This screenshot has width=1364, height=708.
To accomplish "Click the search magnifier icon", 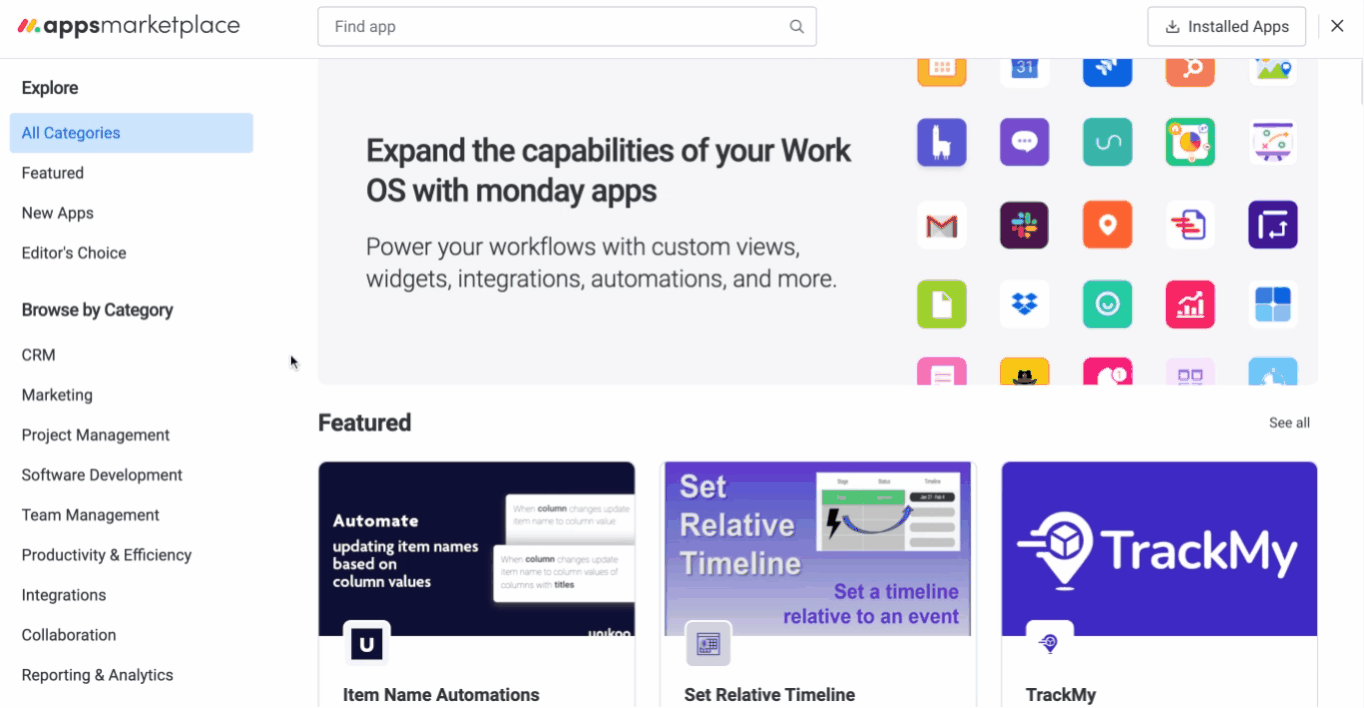I will [796, 27].
